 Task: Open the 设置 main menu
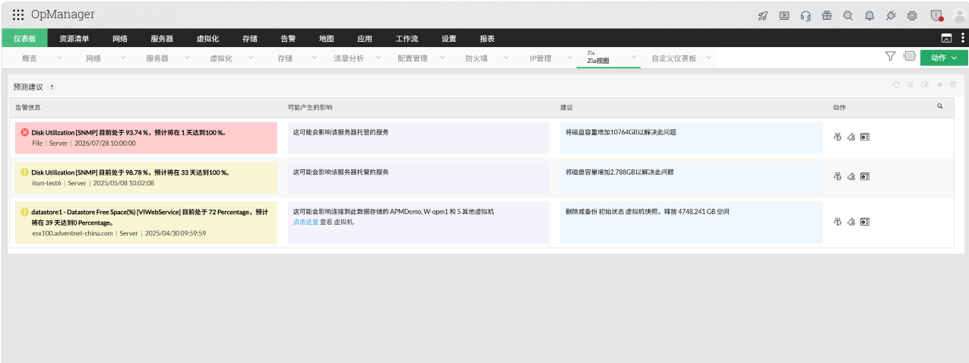[x=449, y=38]
